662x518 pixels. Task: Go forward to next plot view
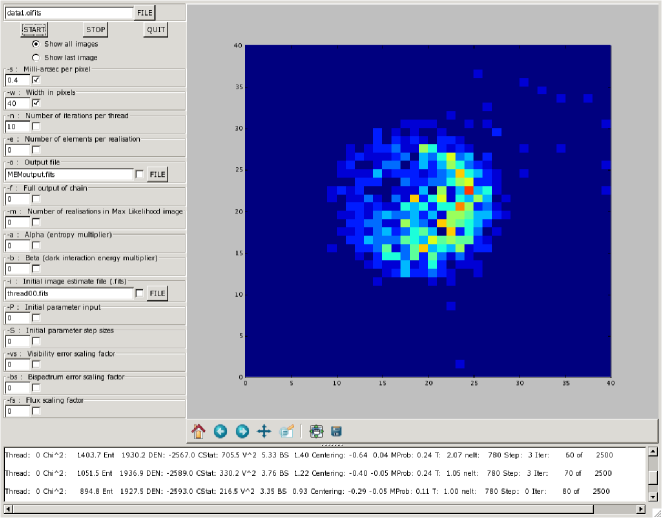tap(242, 431)
